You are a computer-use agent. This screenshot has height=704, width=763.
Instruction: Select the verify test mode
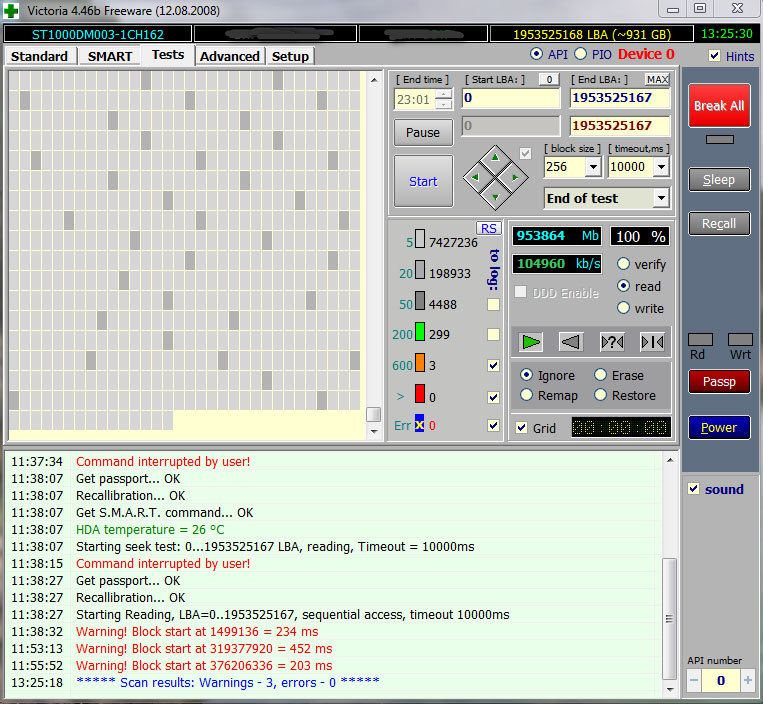[623, 264]
